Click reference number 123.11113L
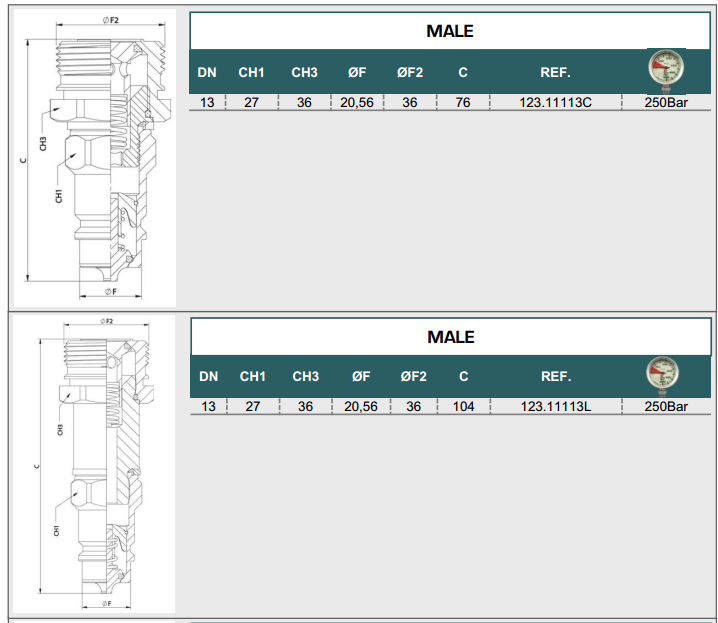 (x=556, y=407)
